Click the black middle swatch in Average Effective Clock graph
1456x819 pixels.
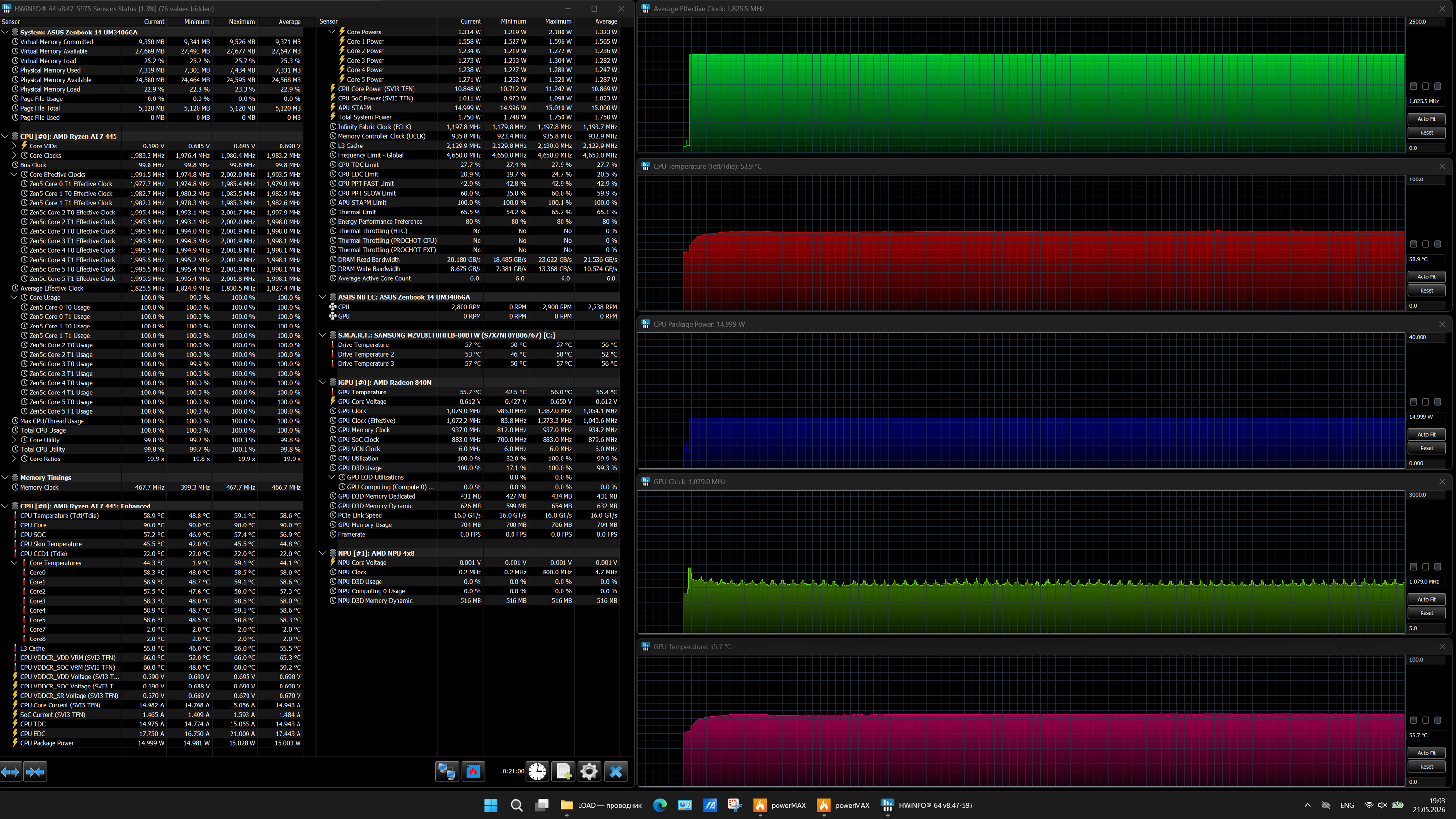tap(1425, 86)
